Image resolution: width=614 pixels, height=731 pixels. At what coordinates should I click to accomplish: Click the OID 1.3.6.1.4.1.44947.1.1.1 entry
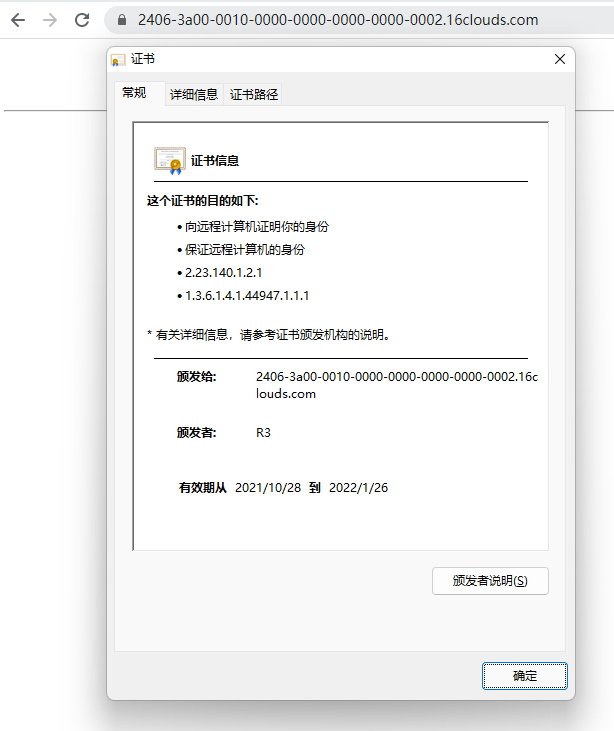click(247, 296)
